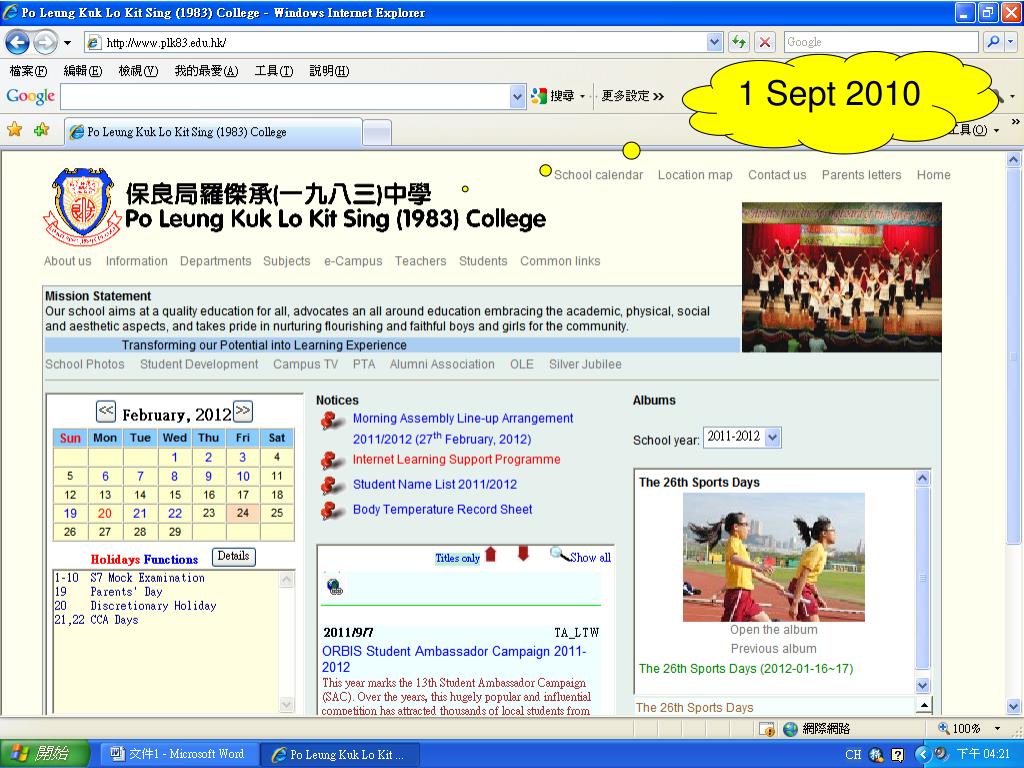The image size is (1024, 768).
Task: Open the Location map link
Action: coord(695,175)
